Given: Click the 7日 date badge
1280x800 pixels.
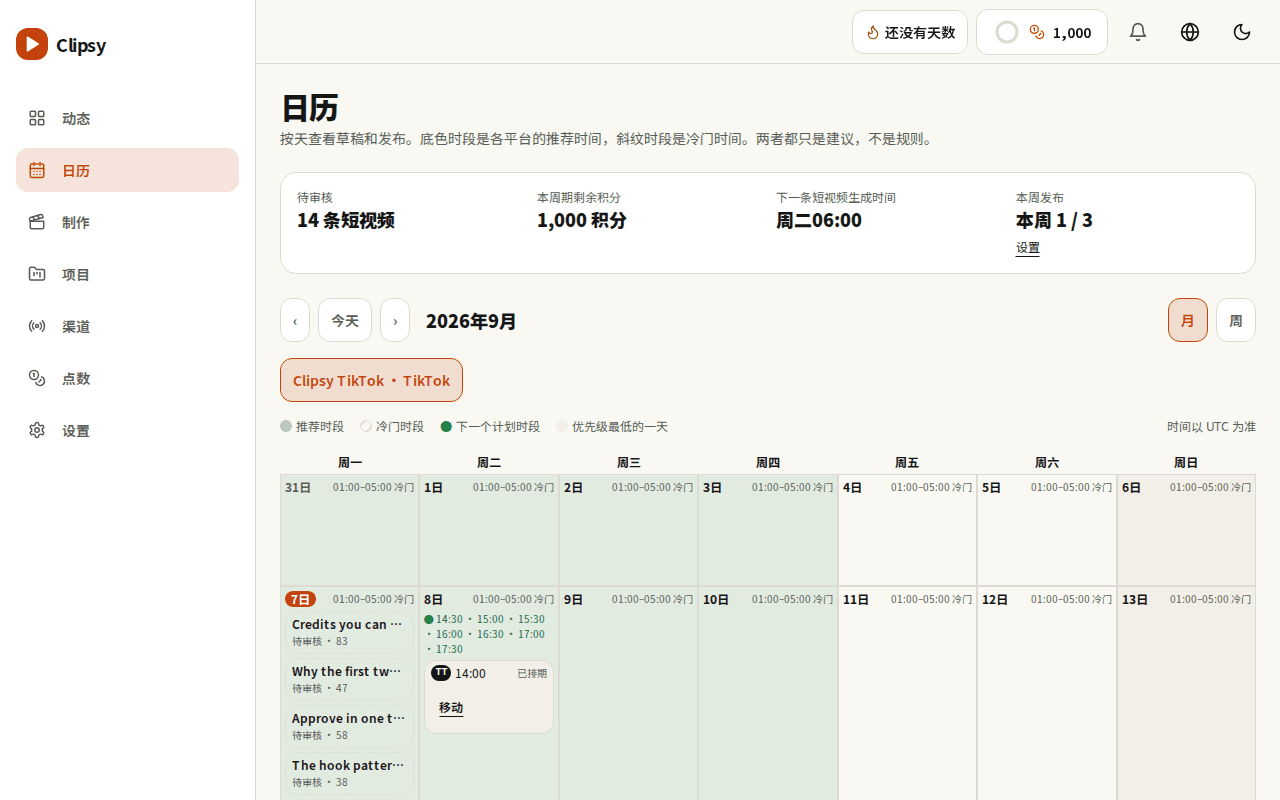Looking at the screenshot, I should [300, 599].
